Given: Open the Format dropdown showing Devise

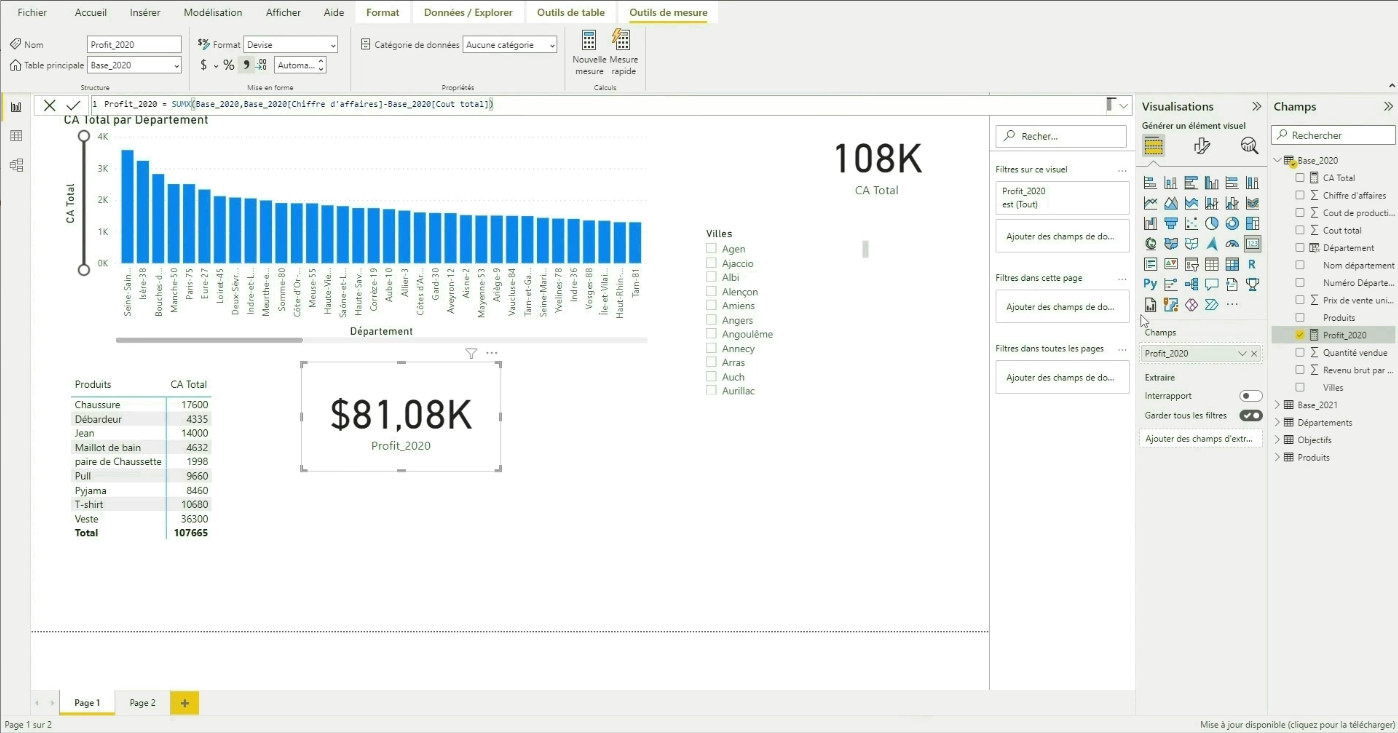Looking at the screenshot, I should [x=291, y=45].
